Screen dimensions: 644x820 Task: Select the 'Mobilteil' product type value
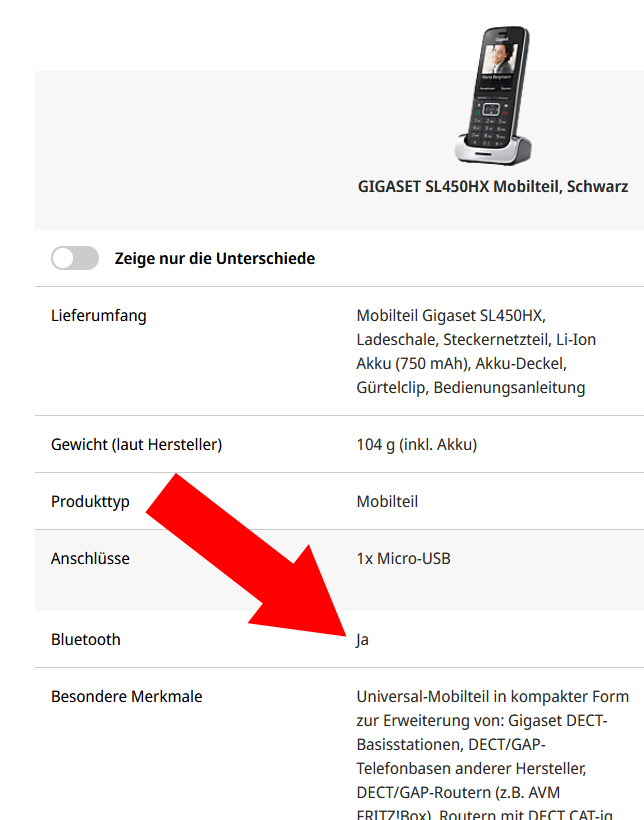[x=387, y=502]
